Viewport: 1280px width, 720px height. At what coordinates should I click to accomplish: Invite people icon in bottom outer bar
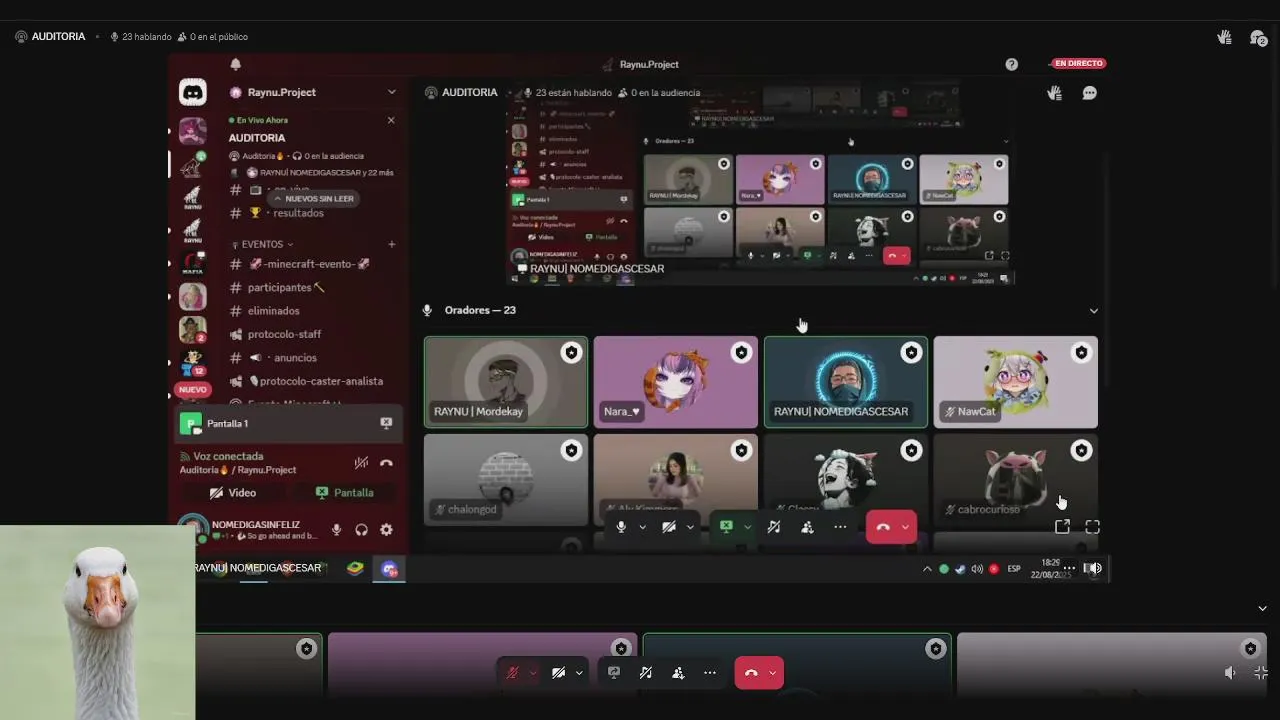click(x=678, y=673)
